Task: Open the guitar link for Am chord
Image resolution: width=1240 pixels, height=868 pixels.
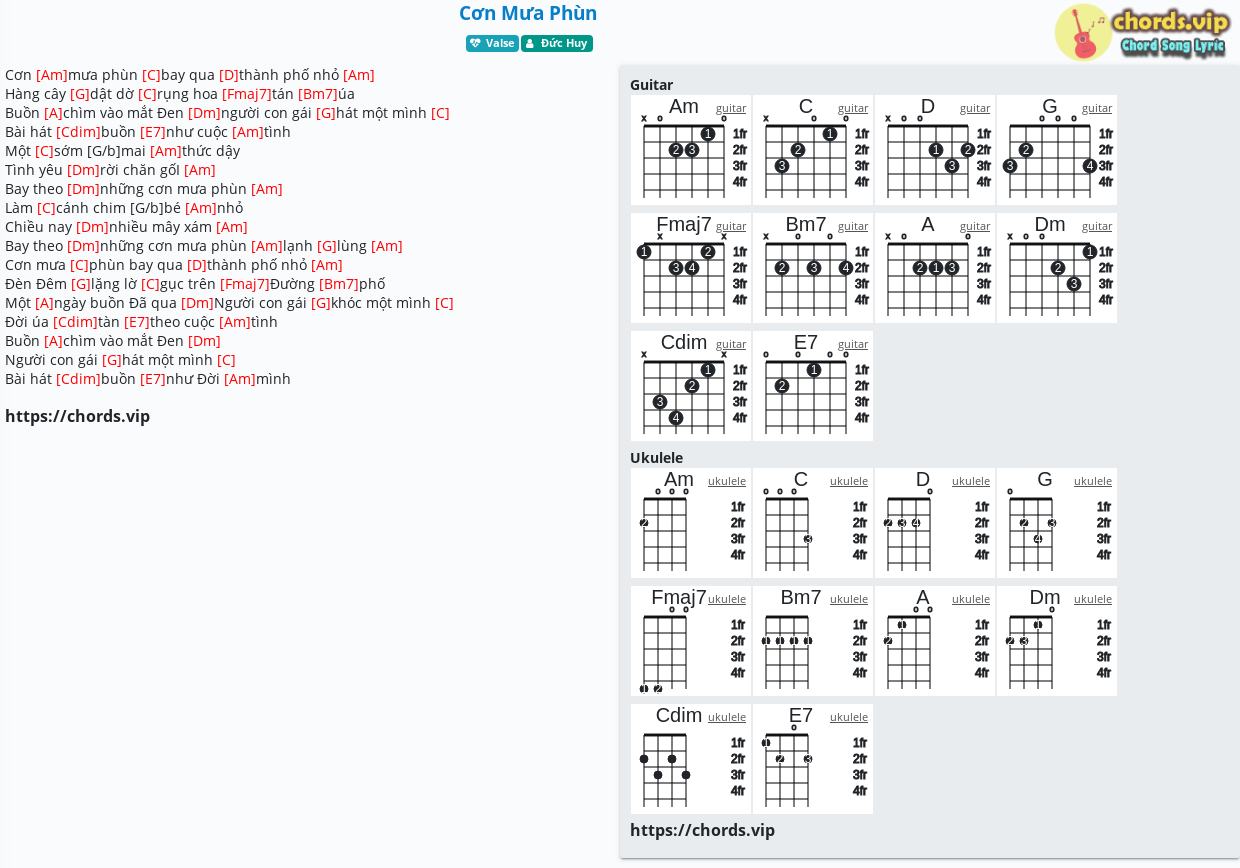Action: 731,108
